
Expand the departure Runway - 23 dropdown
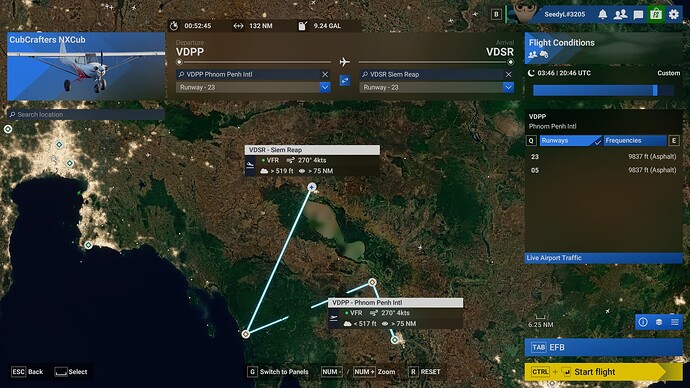(x=325, y=87)
